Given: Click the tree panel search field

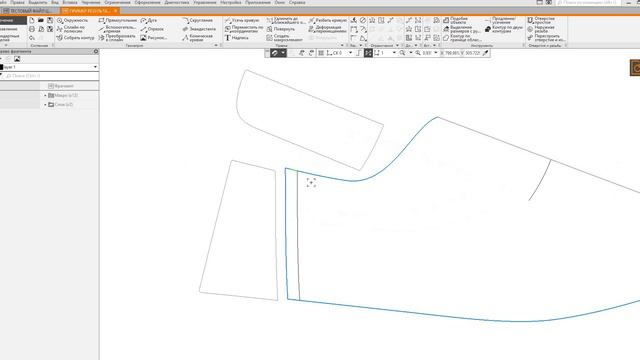Looking at the screenshot, I should (x=51, y=76).
